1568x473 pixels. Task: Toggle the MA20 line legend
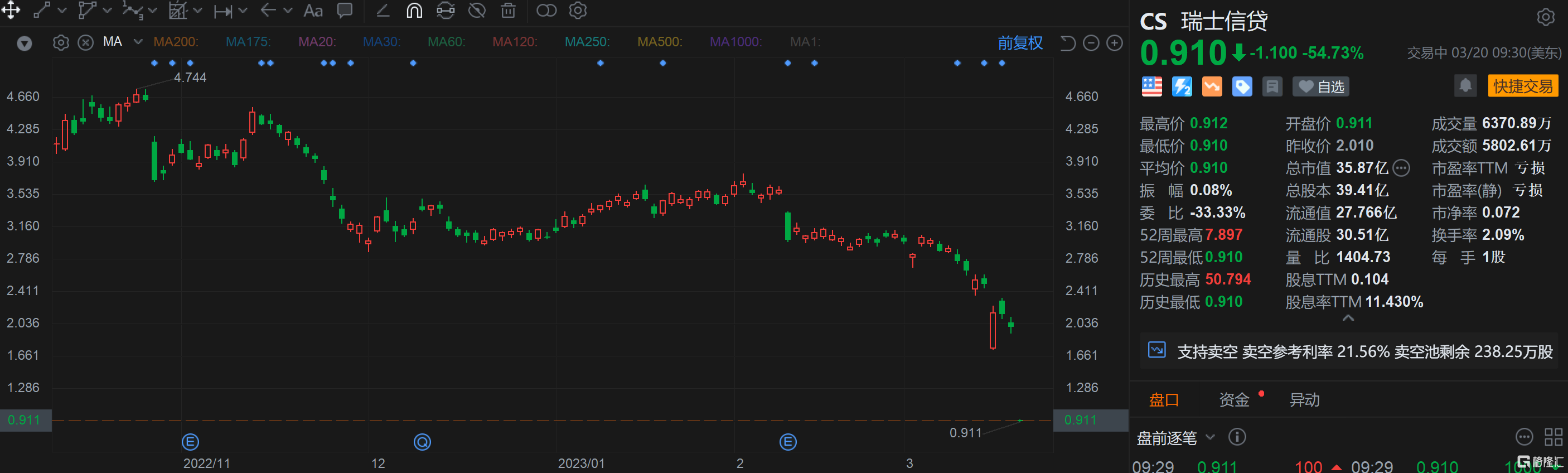click(317, 42)
